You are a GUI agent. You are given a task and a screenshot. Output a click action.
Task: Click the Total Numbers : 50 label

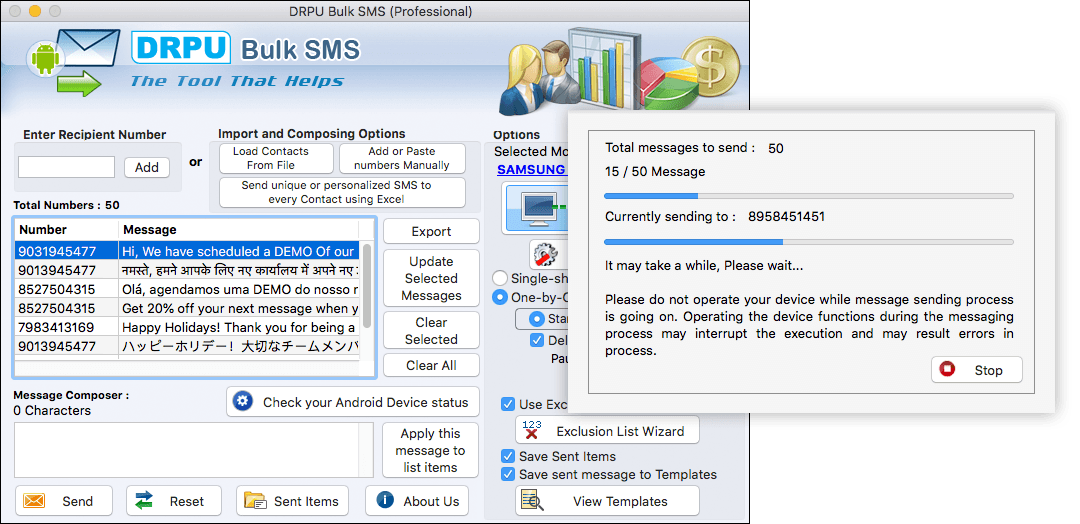pyautogui.click(x=66, y=205)
